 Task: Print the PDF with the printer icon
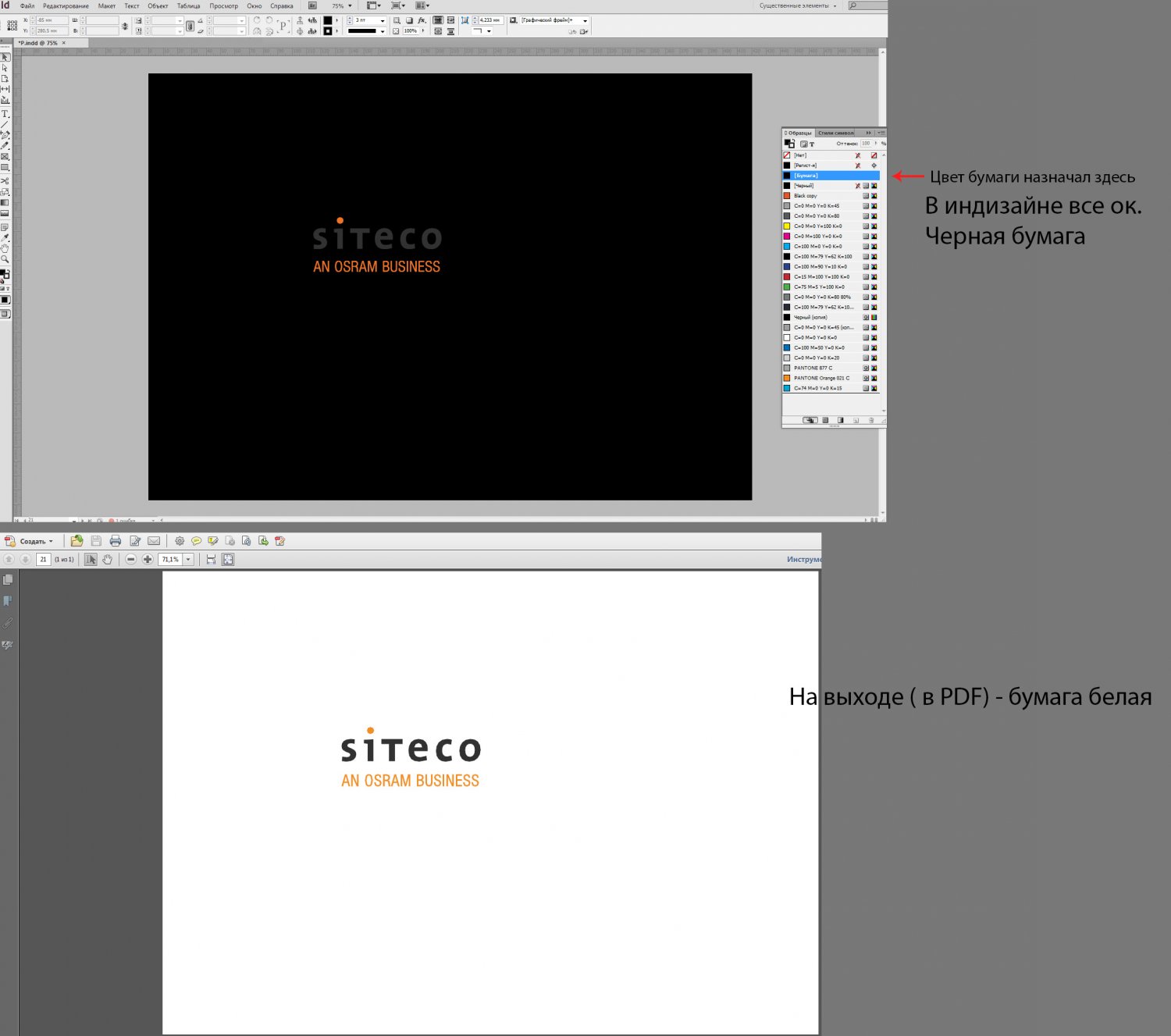(116, 541)
